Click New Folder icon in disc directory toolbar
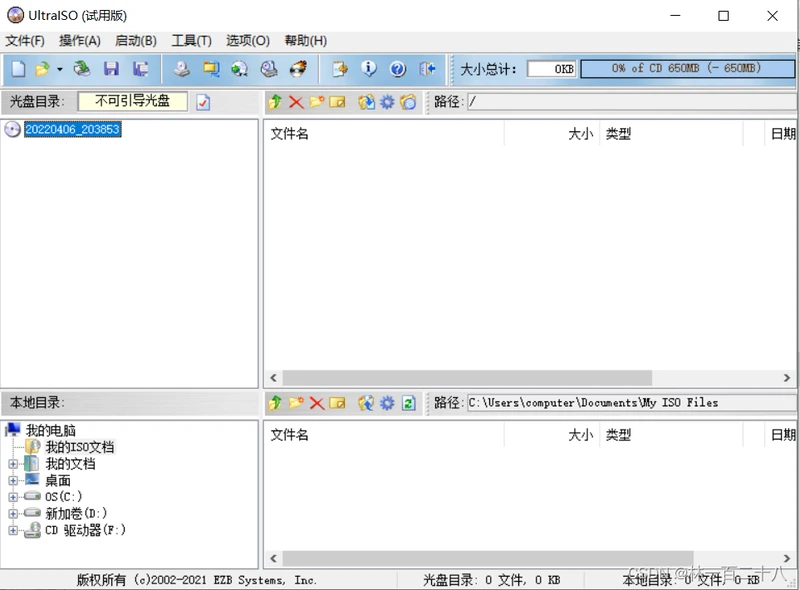The image size is (800, 590). coord(316,102)
